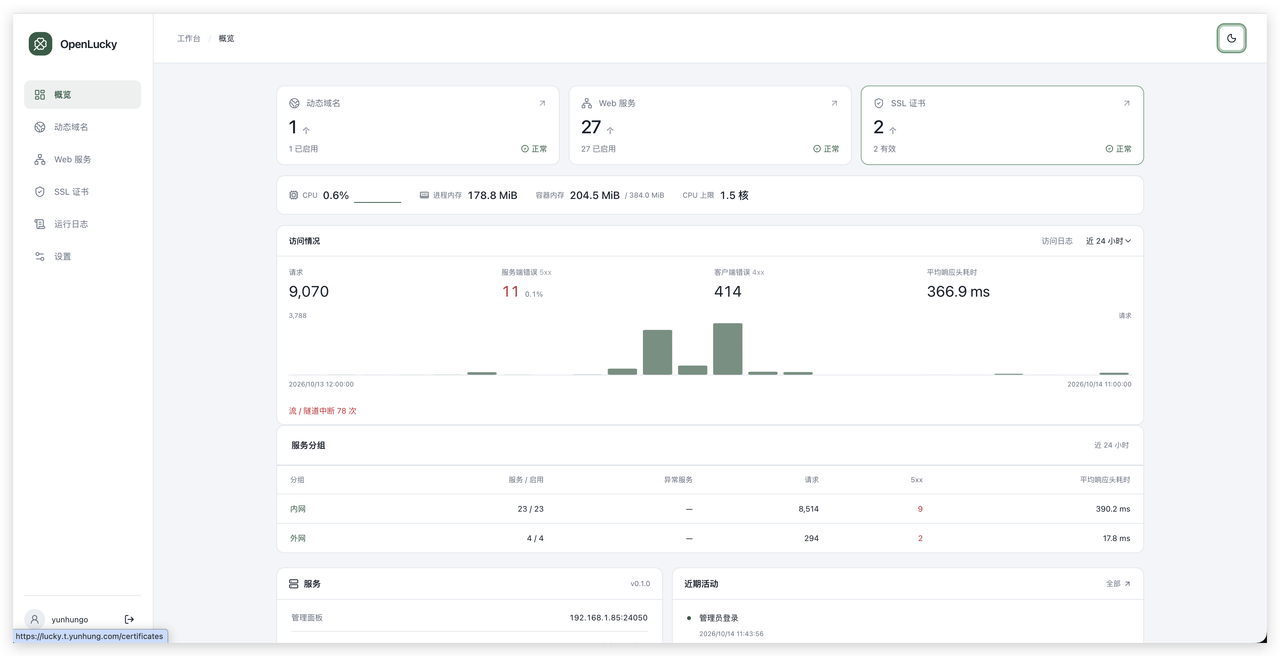Open 概览 in the sidebar
1280x656 pixels.
click(x=82, y=95)
